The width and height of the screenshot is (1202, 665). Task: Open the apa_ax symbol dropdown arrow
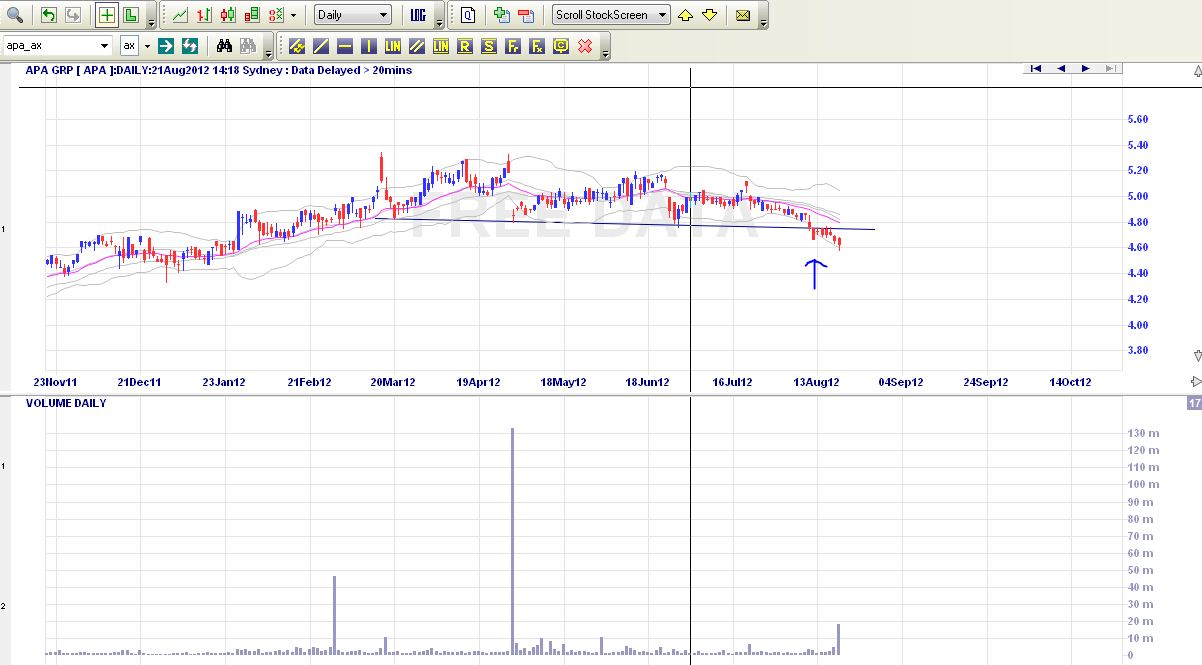[106, 45]
